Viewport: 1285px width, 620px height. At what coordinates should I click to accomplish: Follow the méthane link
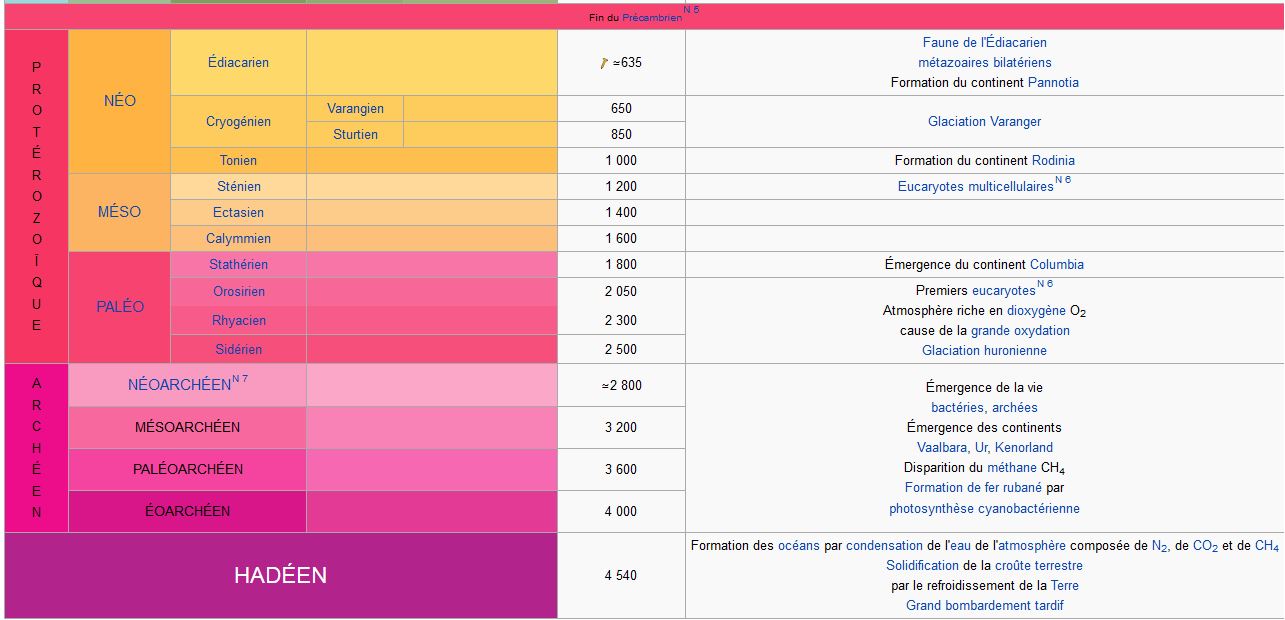point(1012,467)
